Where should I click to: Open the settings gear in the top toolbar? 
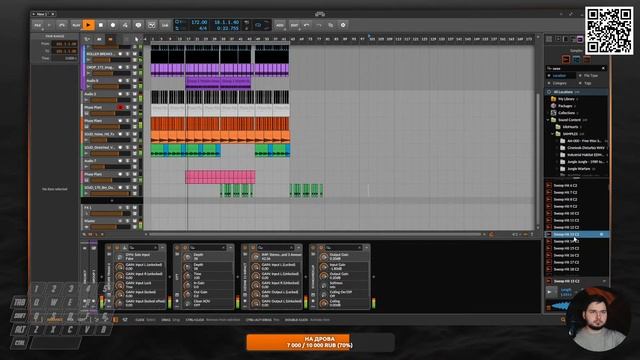(x=343, y=25)
